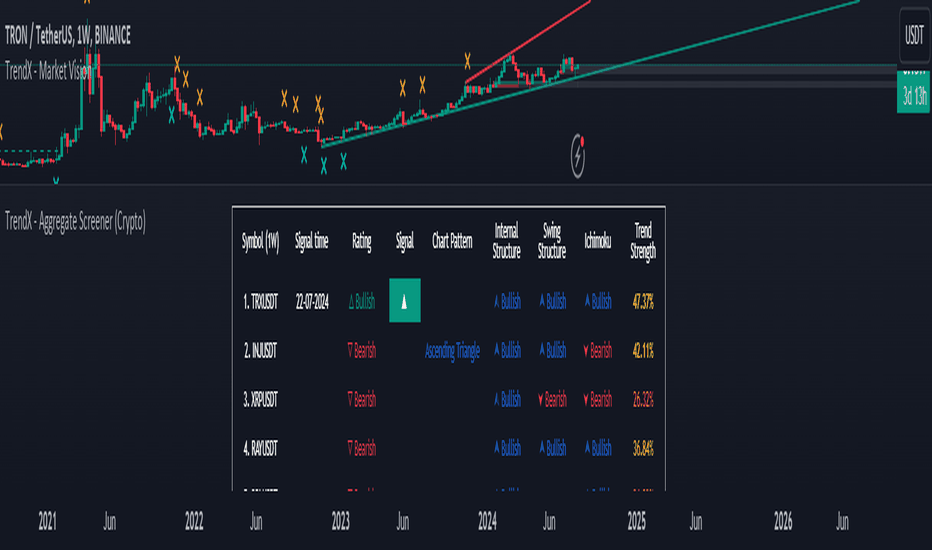The image size is (932, 550).
Task: Click the 22-07-2024 signal time cell
Action: coord(312,302)
